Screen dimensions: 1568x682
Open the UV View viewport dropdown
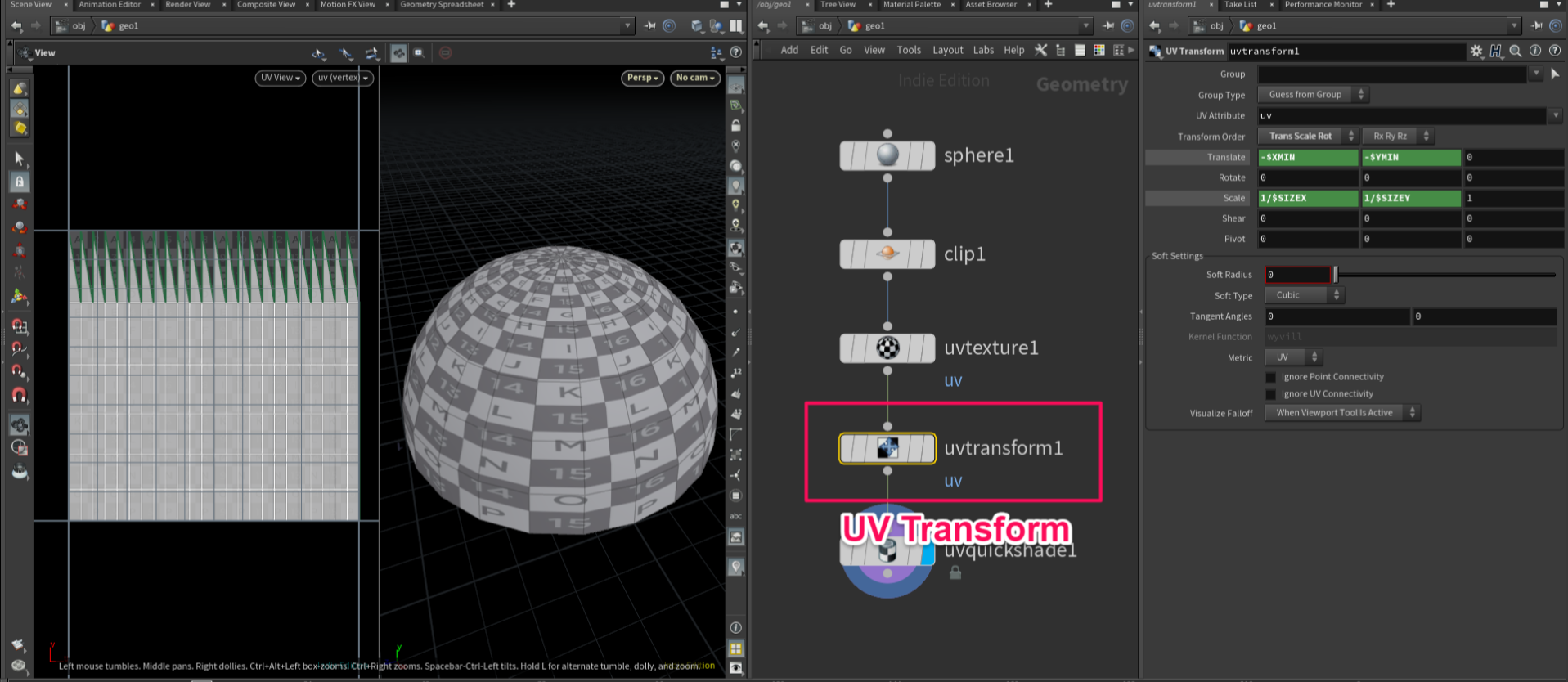[x=281, y=78]
